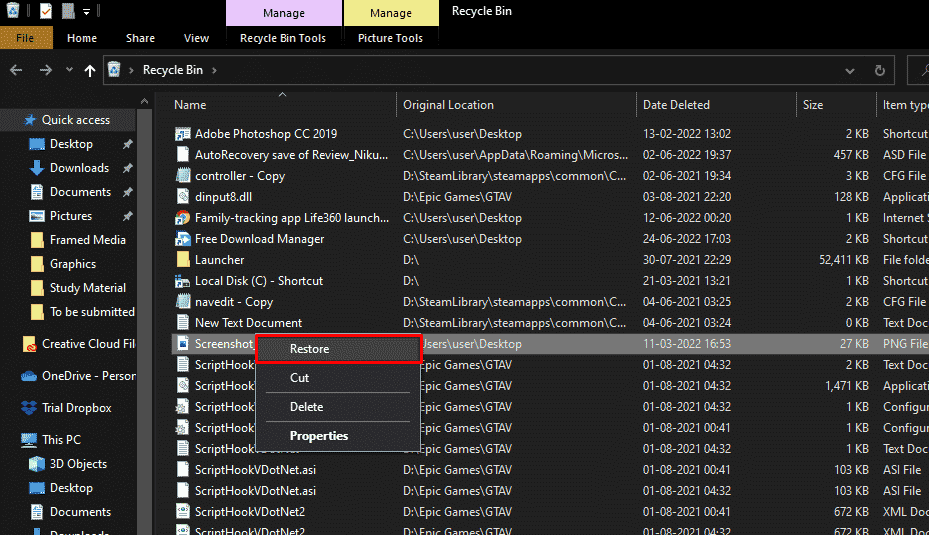929x535 pixels.
Task: Select ScriptHookVDotNet2 XML row deleted 00:41
Action: [249, 512]
